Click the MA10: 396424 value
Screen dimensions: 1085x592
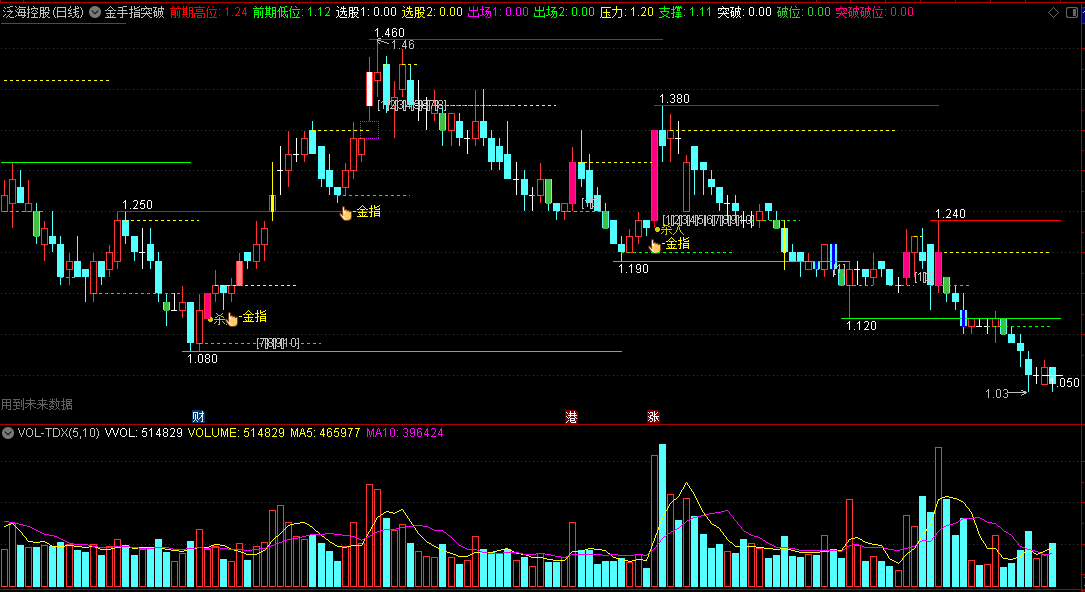(405, 433)
